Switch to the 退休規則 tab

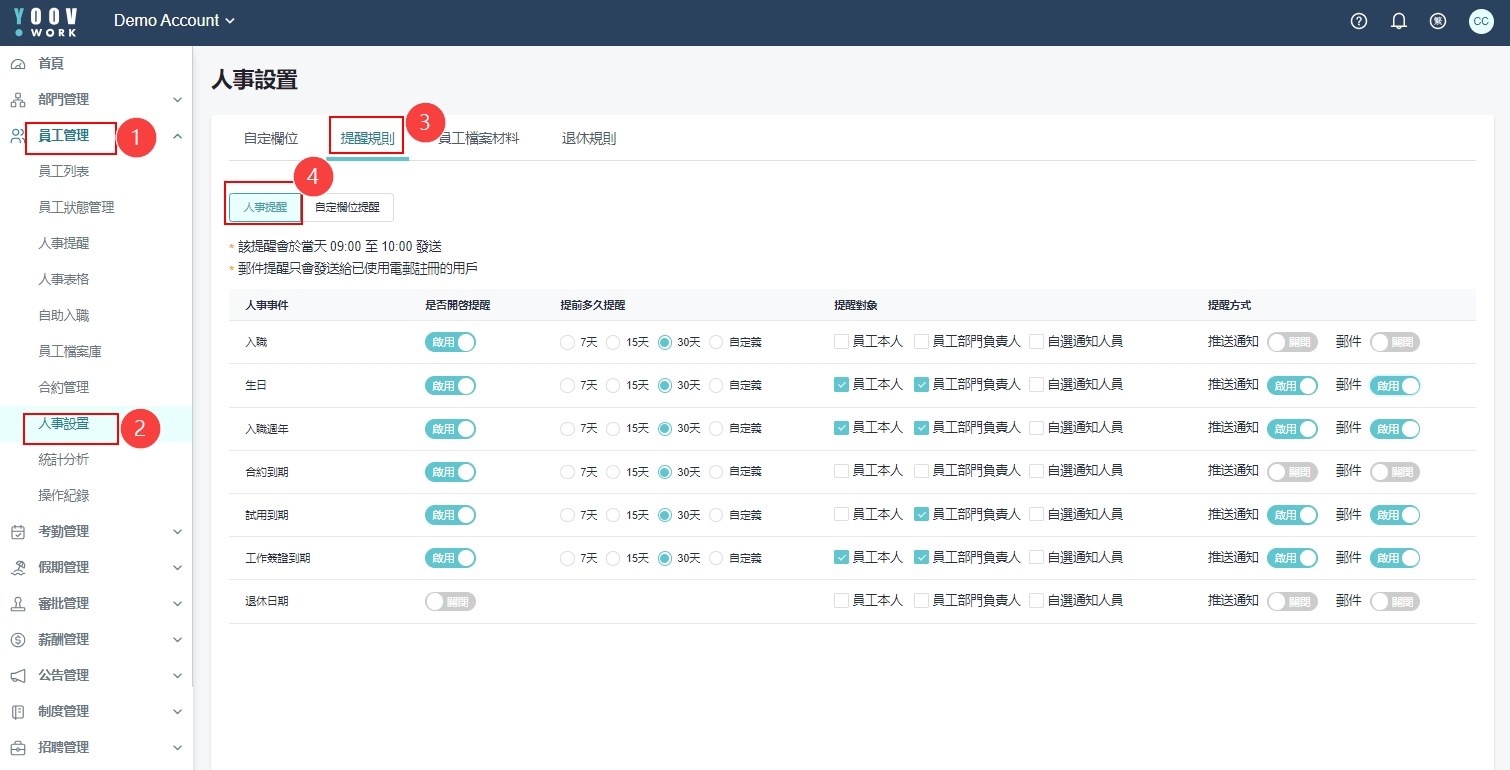(x=588, y=139)
